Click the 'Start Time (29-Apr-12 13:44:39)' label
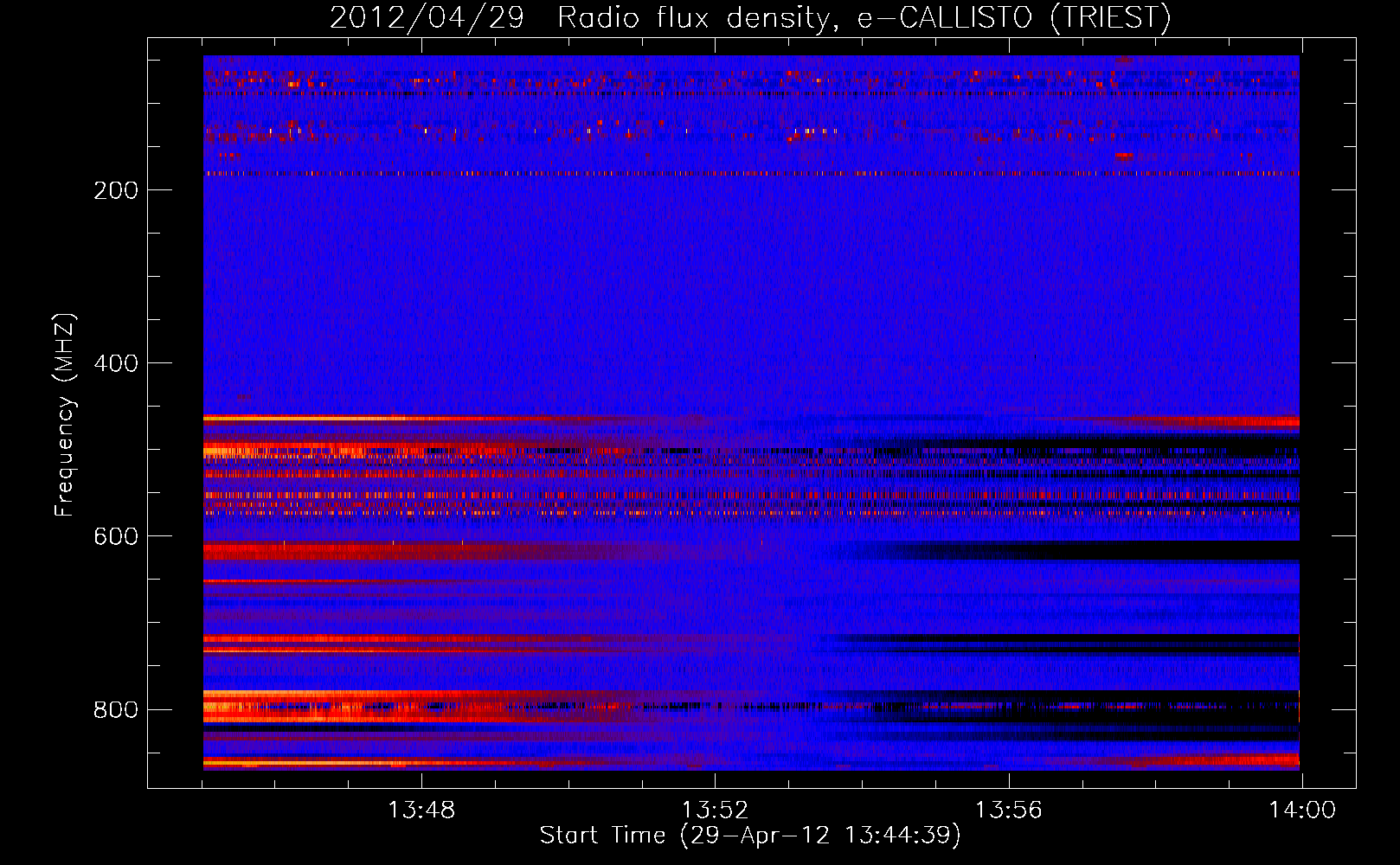This screenshot has height=865, width=1400. tap(750, 836)
